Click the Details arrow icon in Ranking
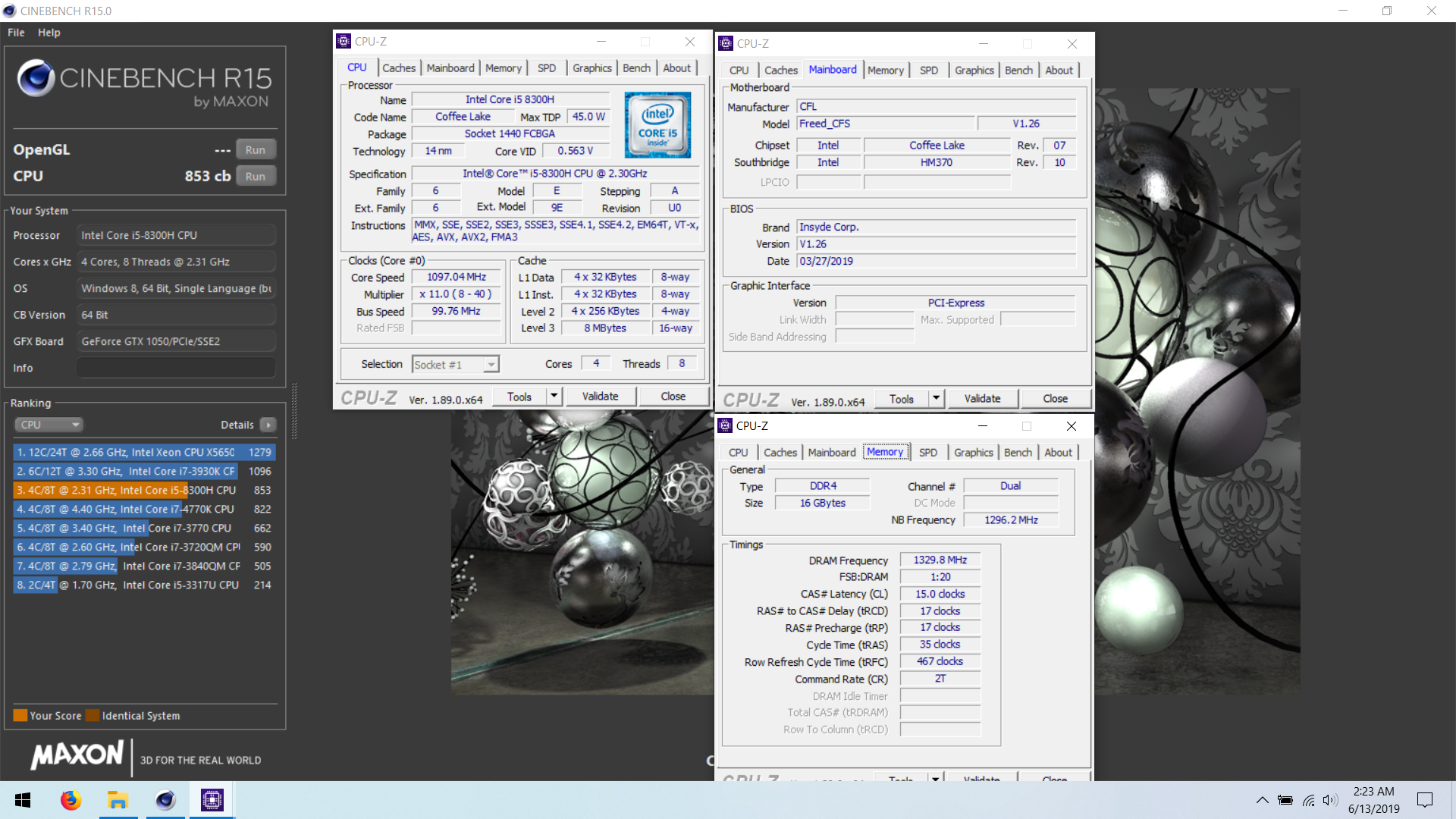 [268, 425]
